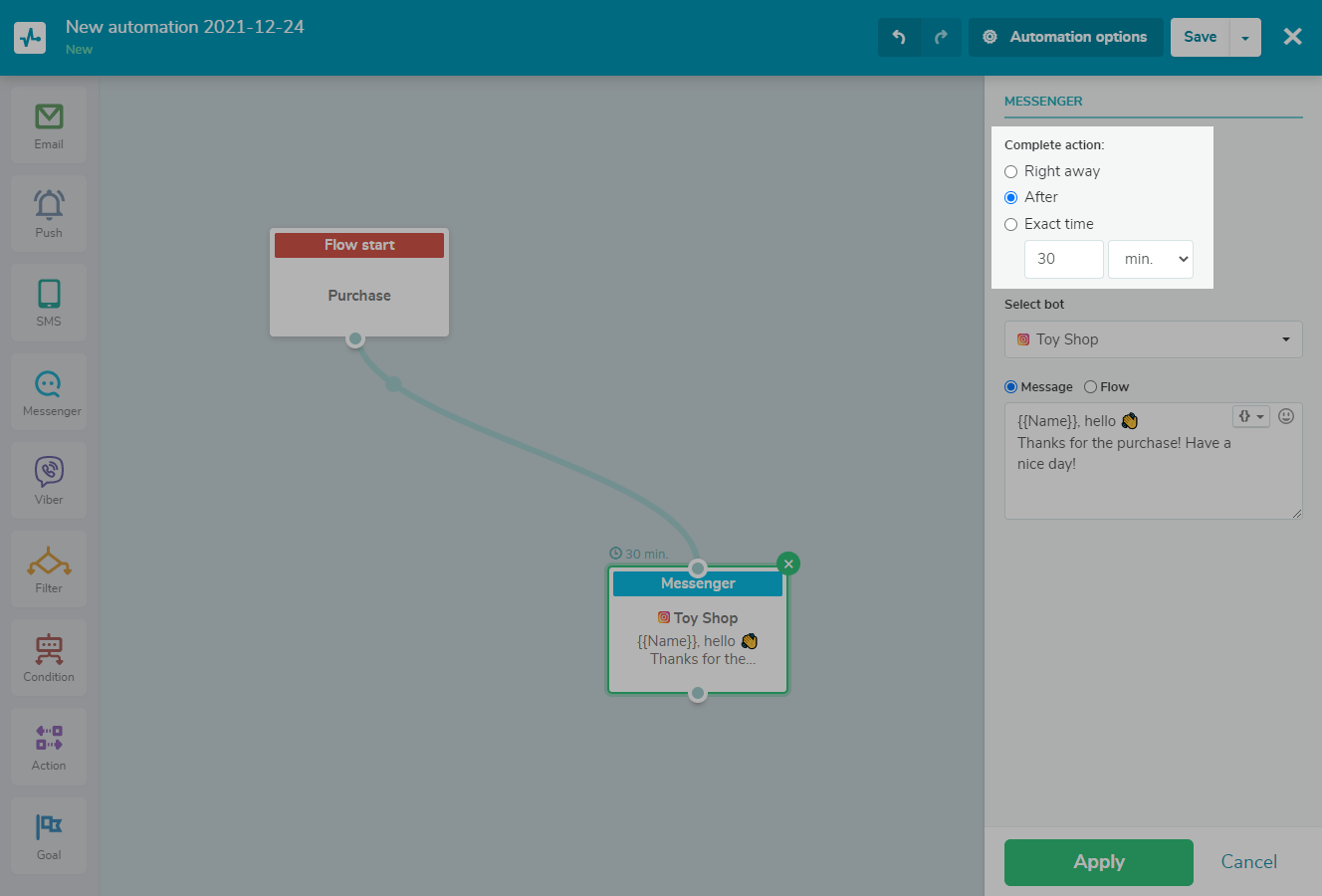The height and width of the screenshot is (896, 1322).
Task: Choose the SMS block in sidebar
Action: (49, 302)
